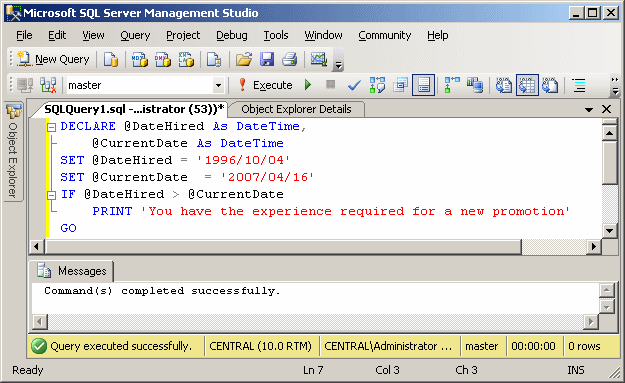Image resolution: width=625 pixels, height=383 pixels.
Task: Open new SQL Server Compact query
Action: pos(214,60)
